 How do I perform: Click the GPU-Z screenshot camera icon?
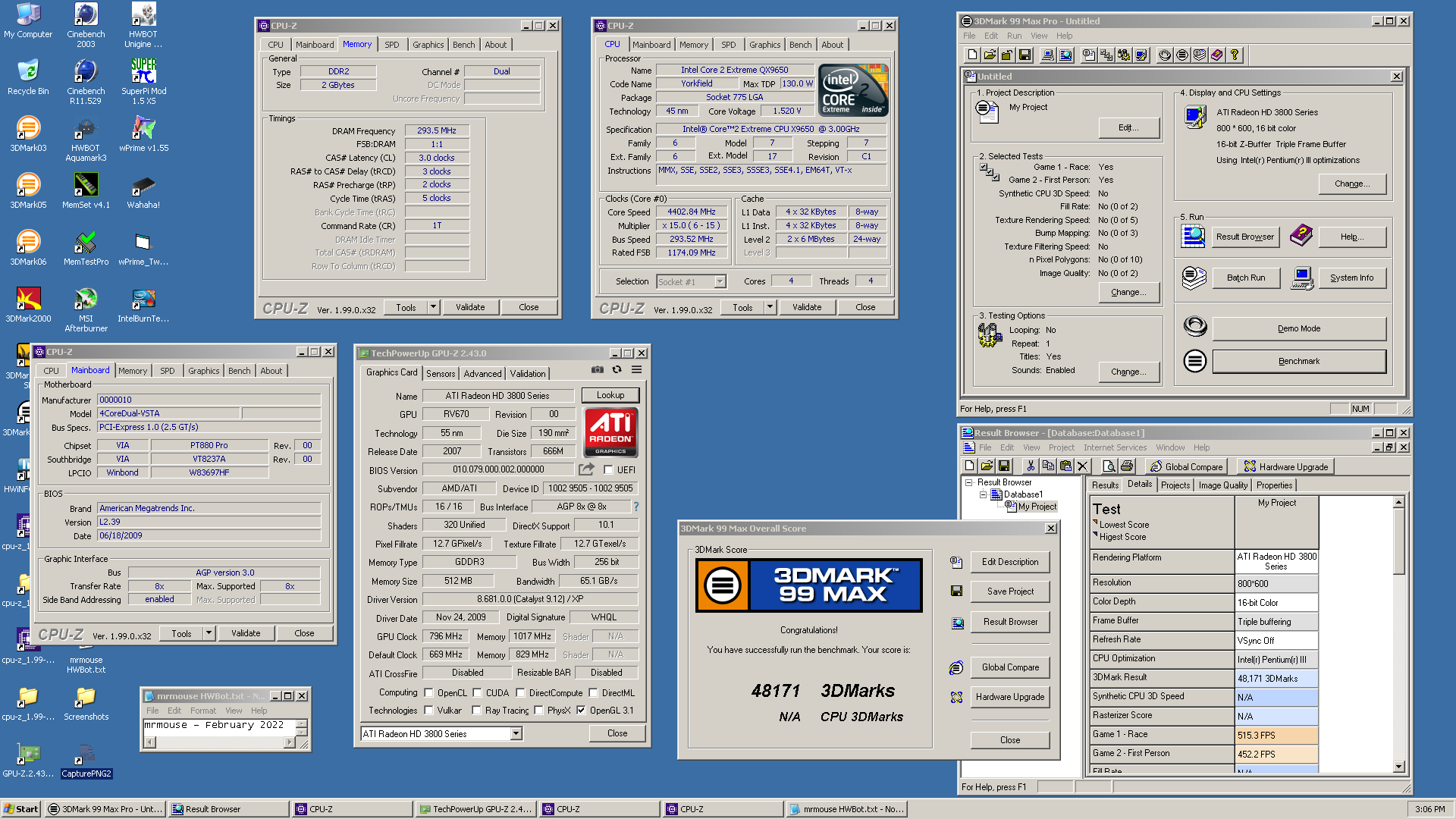(598, 370)
